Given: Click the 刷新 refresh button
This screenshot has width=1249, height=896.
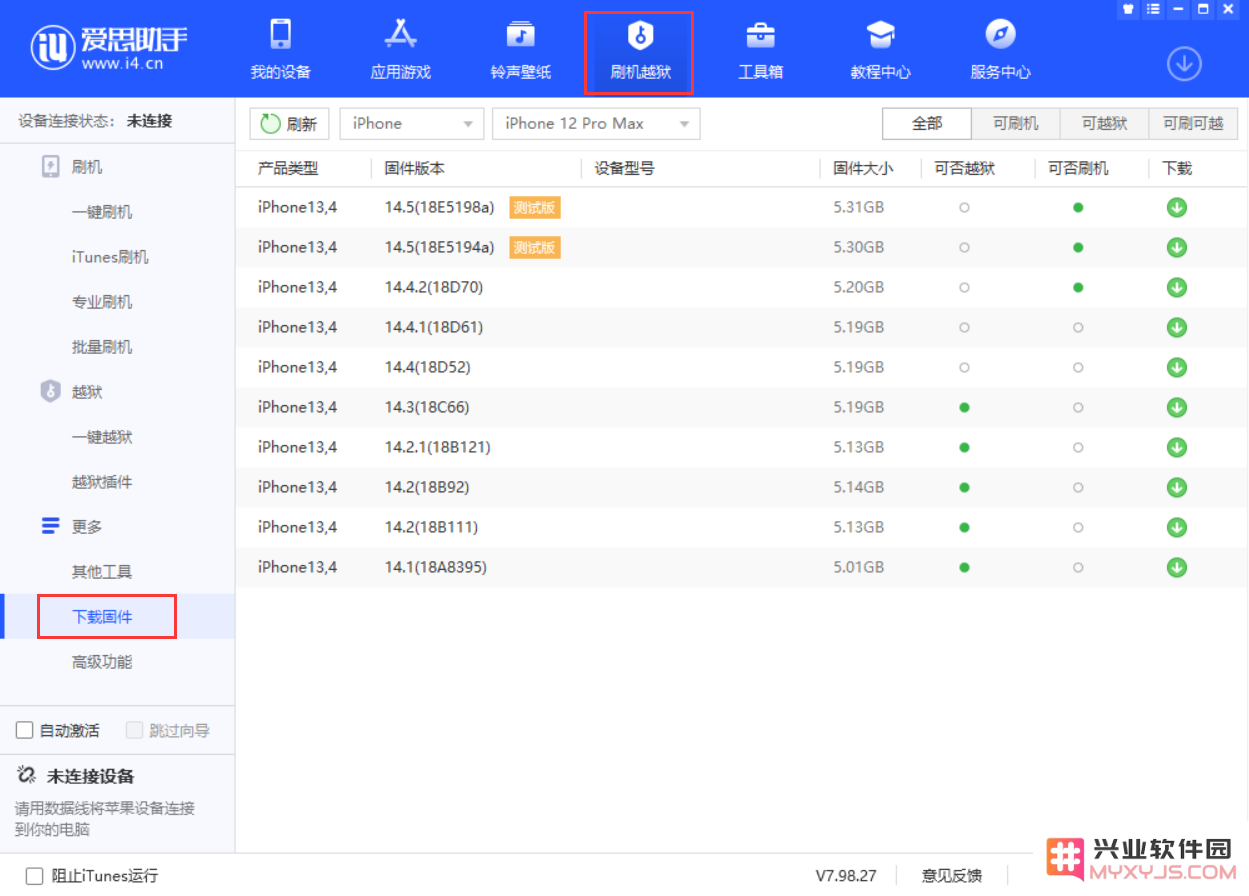Looking at the screenshot, I should tap(289, 124).
